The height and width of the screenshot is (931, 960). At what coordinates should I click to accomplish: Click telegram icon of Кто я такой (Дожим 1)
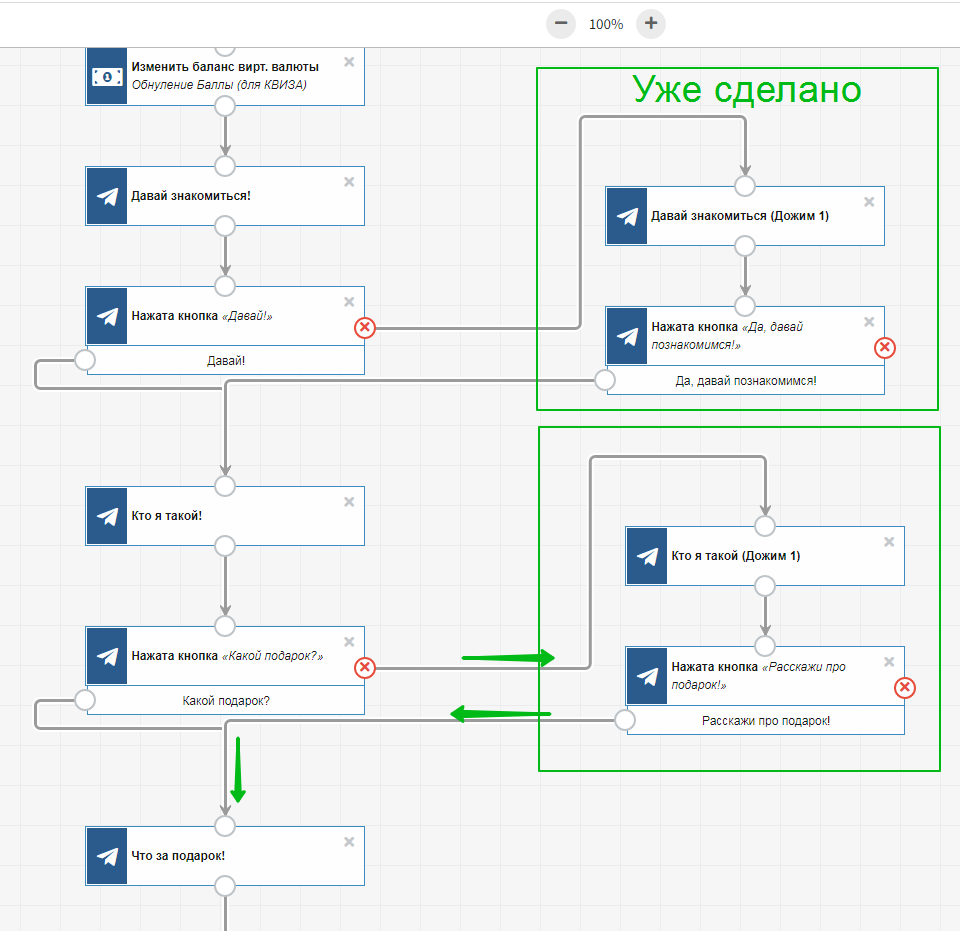647,556
